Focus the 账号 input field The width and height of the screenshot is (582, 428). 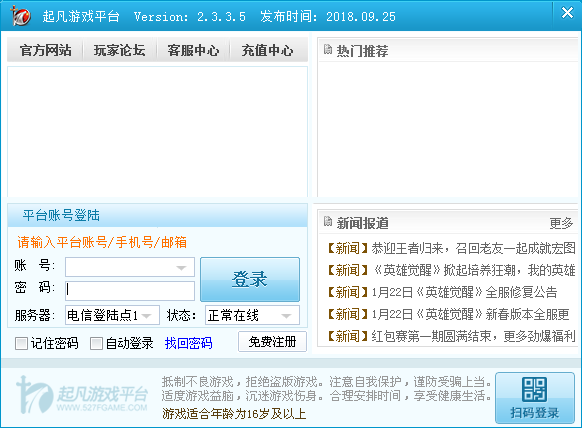(130, 267)
